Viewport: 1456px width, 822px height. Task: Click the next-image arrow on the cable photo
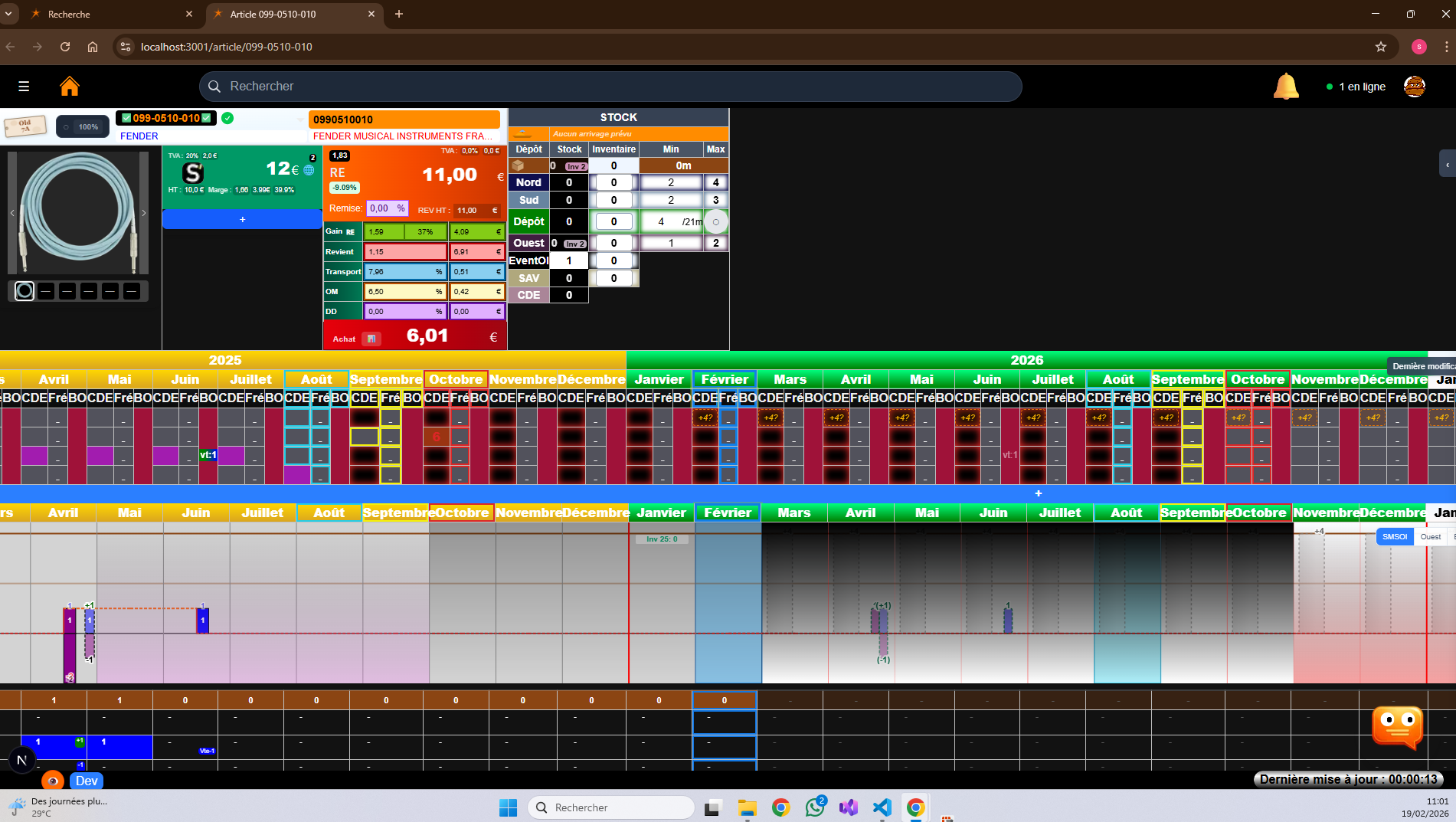(143, 213)
